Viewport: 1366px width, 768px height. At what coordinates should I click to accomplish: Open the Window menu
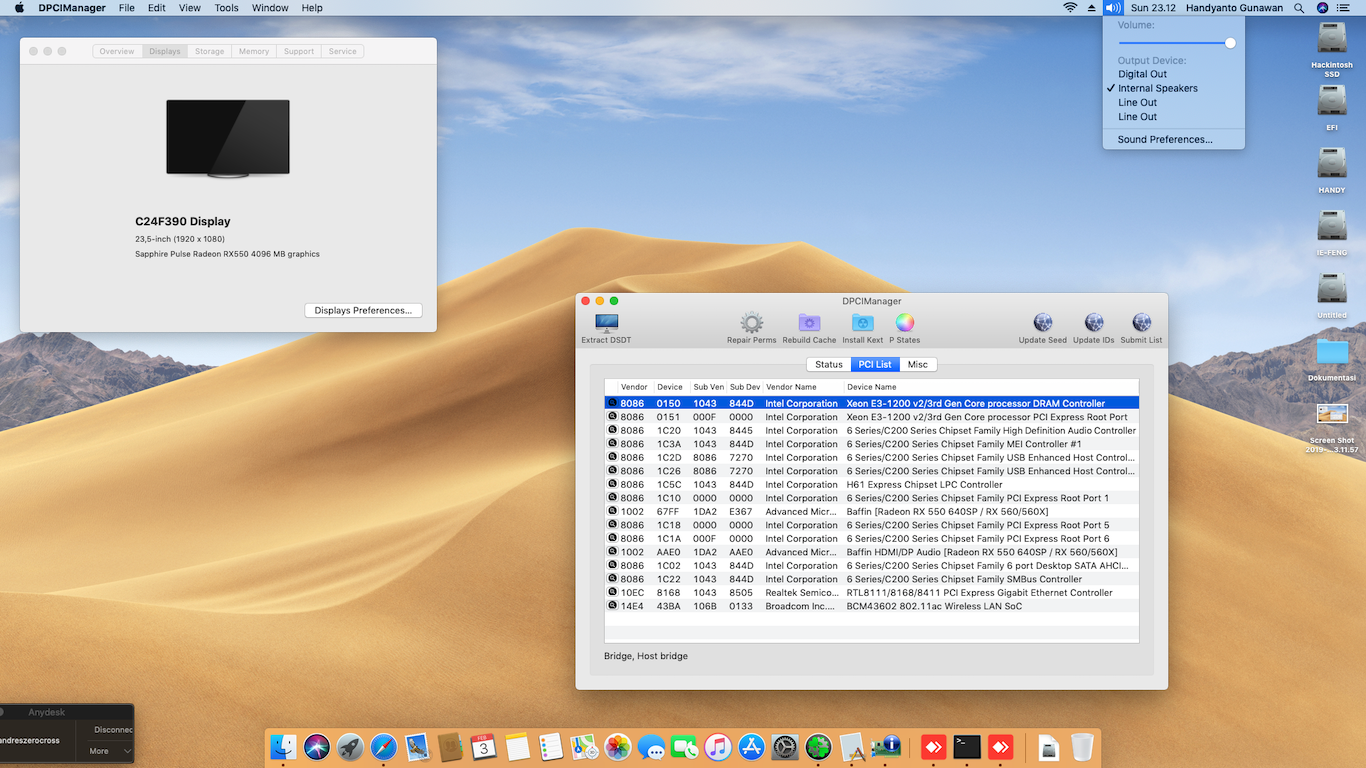(270, 8)
